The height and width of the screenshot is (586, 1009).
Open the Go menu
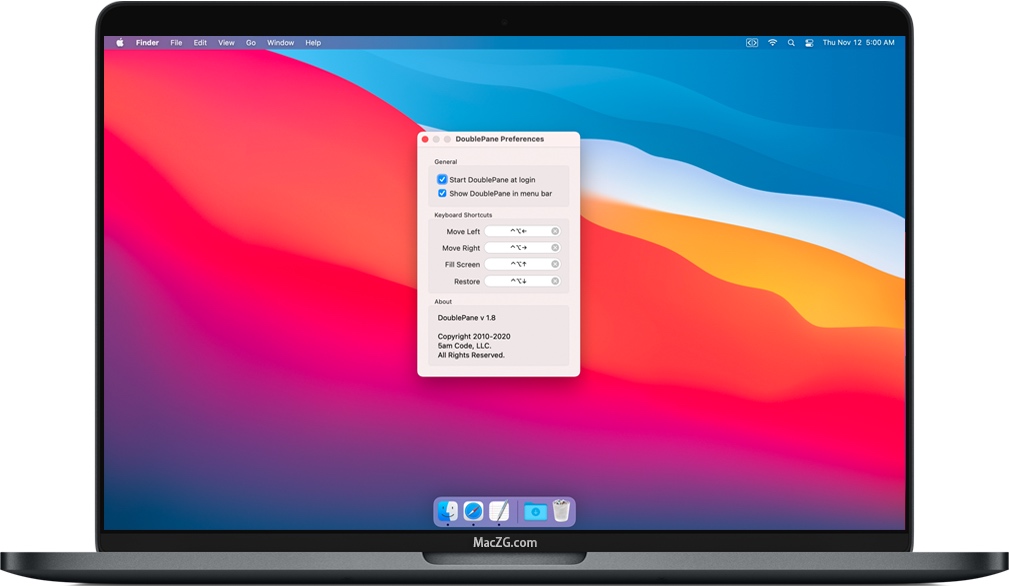[250, 42]
